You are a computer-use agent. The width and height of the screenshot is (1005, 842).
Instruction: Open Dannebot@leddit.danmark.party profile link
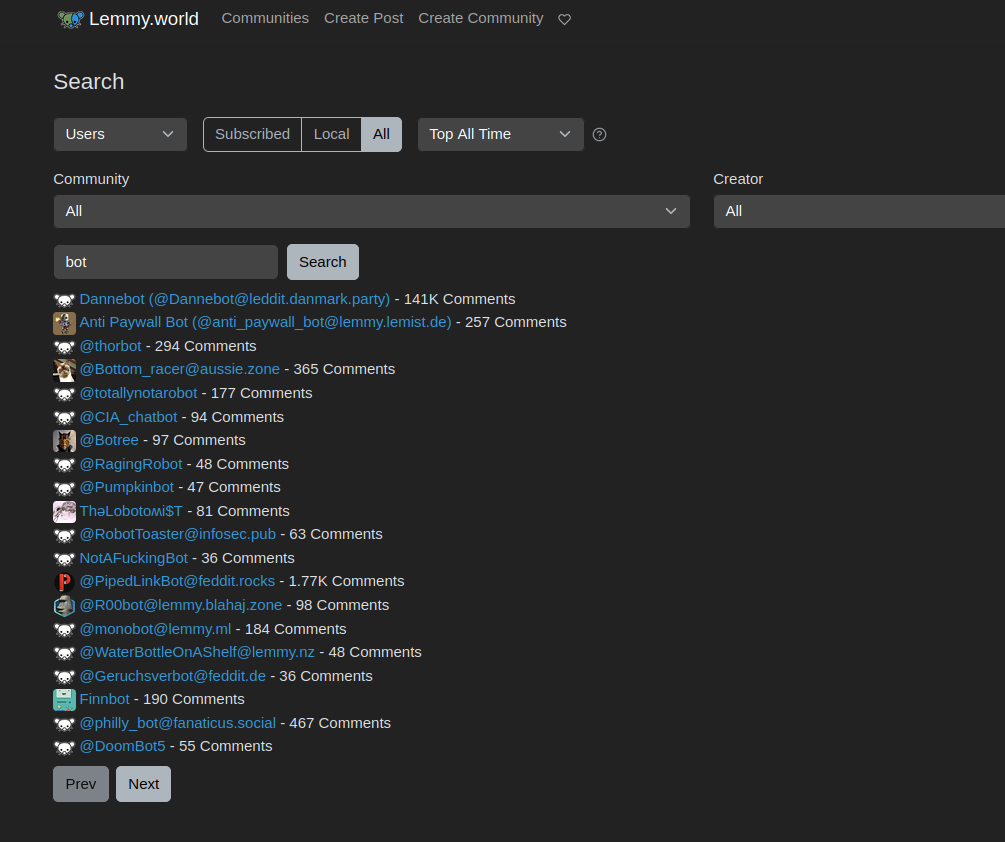tap(235, 299)
